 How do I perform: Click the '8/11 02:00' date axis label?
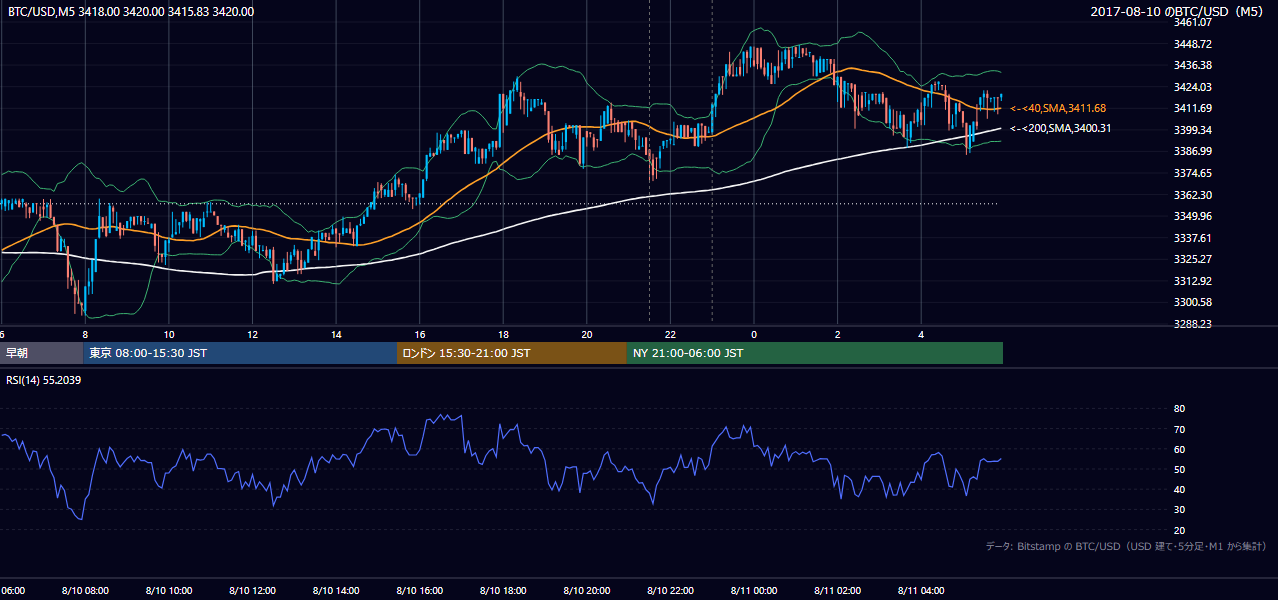(x=837, y=590)
